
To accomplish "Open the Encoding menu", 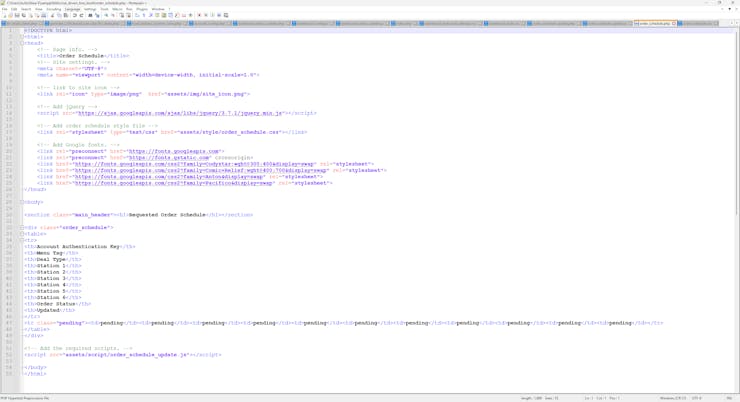I will click(x=54, y=9).
